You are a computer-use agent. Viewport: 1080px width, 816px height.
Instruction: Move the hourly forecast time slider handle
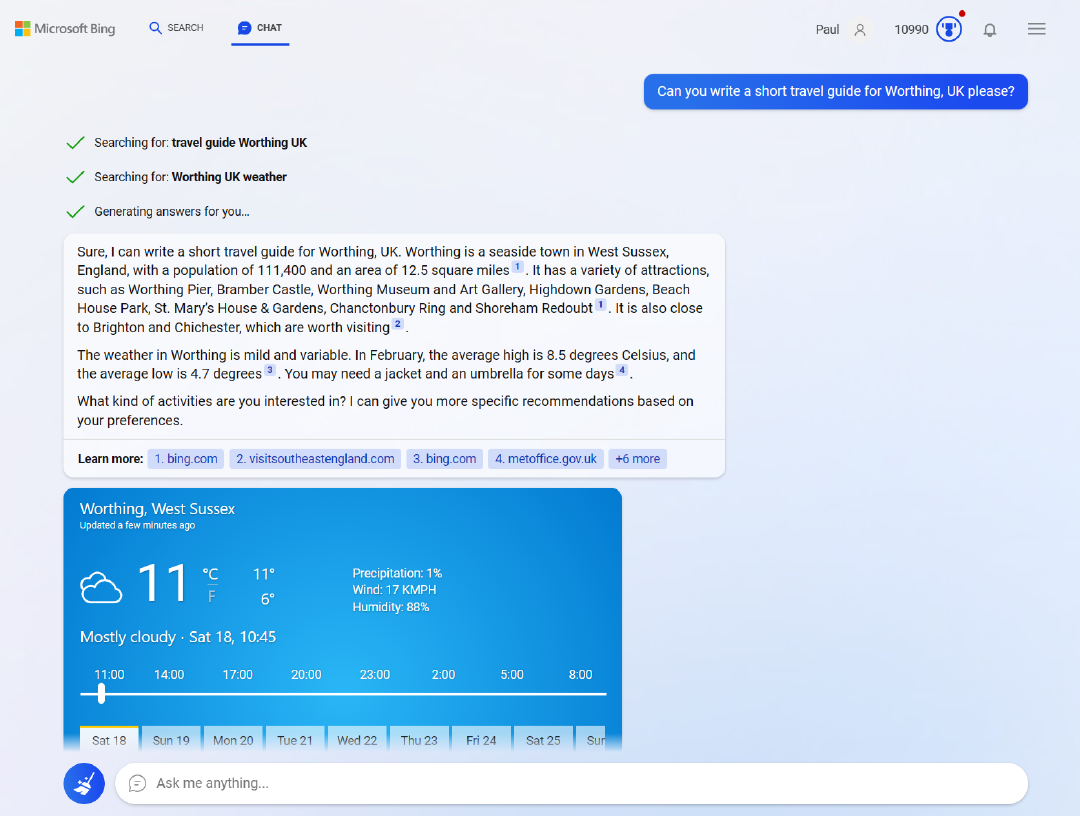tap(101, 694)
